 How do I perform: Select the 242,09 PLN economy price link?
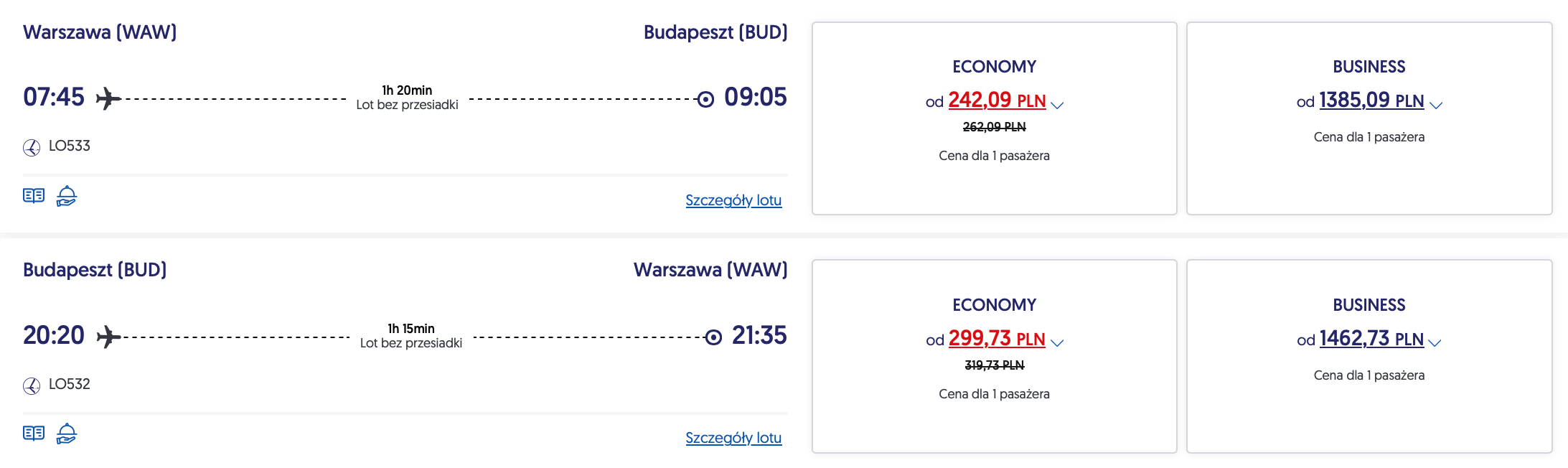click(997, 100)
